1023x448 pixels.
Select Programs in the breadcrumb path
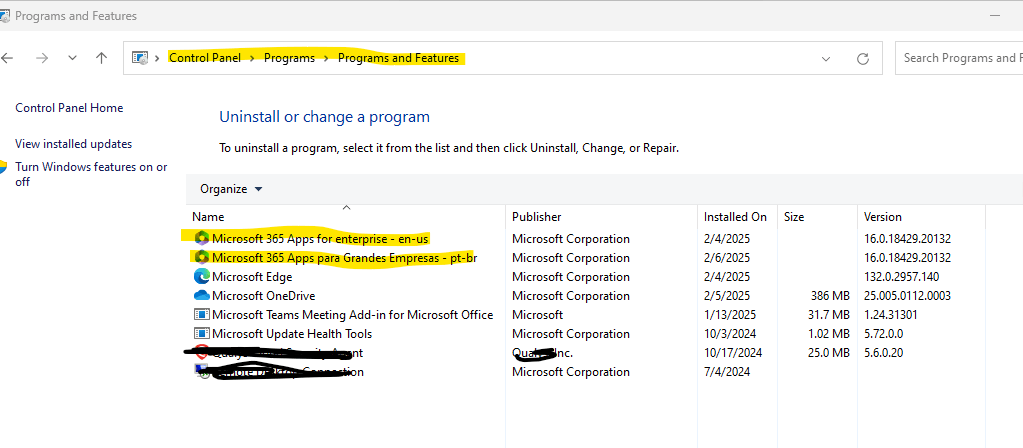tap(289, 58)
